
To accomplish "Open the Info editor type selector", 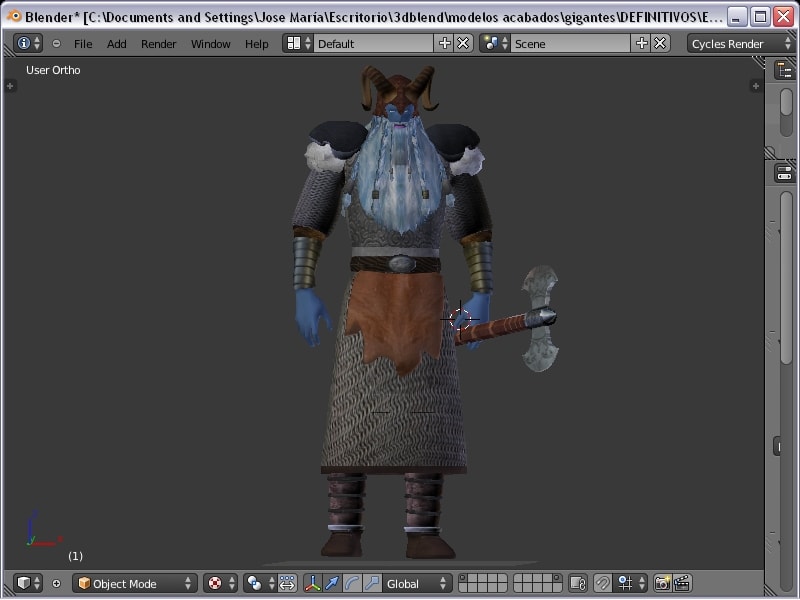I will [x=28, y=44].
